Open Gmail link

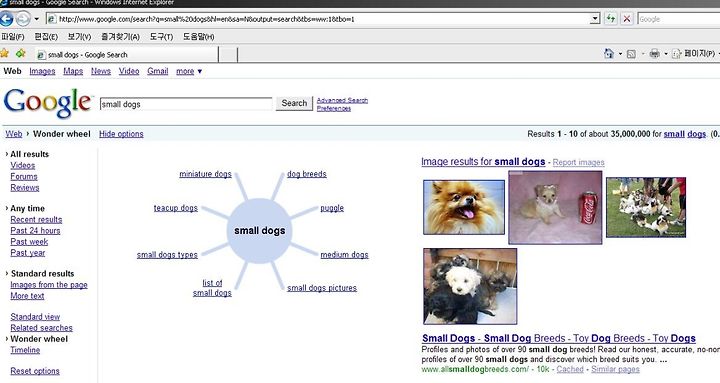pos(158,71)
